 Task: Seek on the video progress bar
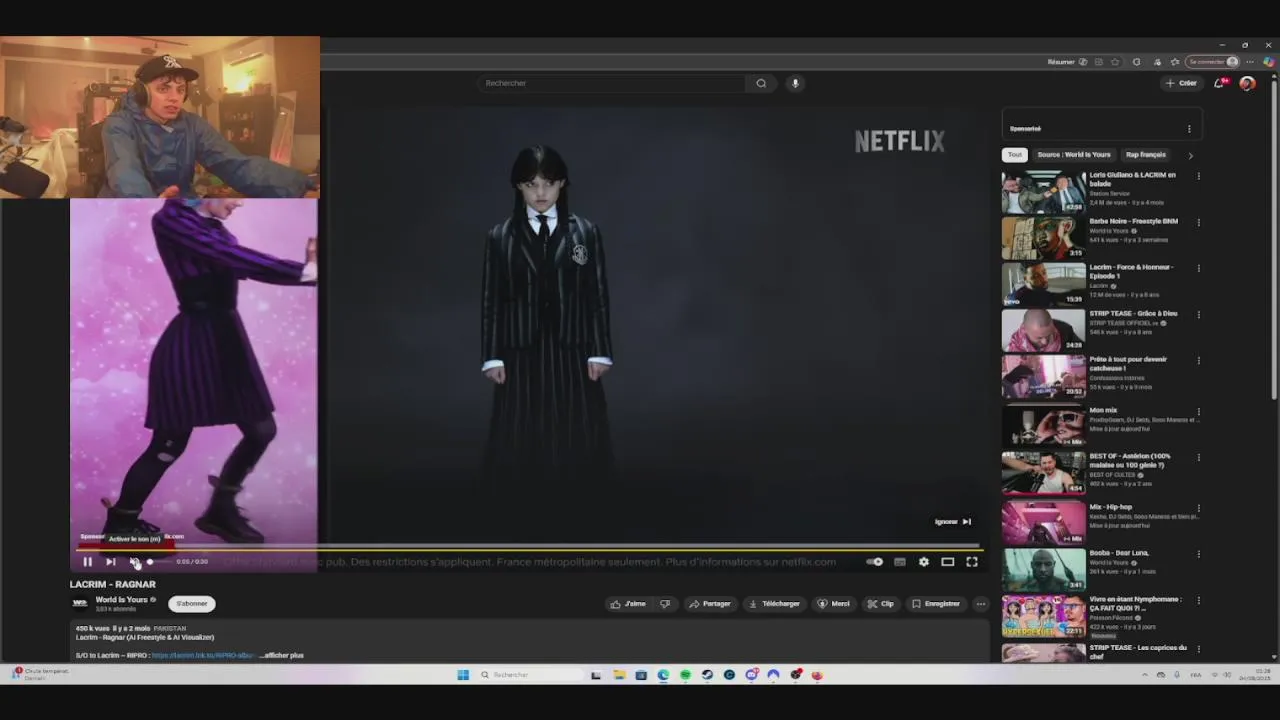click(530, 548)
